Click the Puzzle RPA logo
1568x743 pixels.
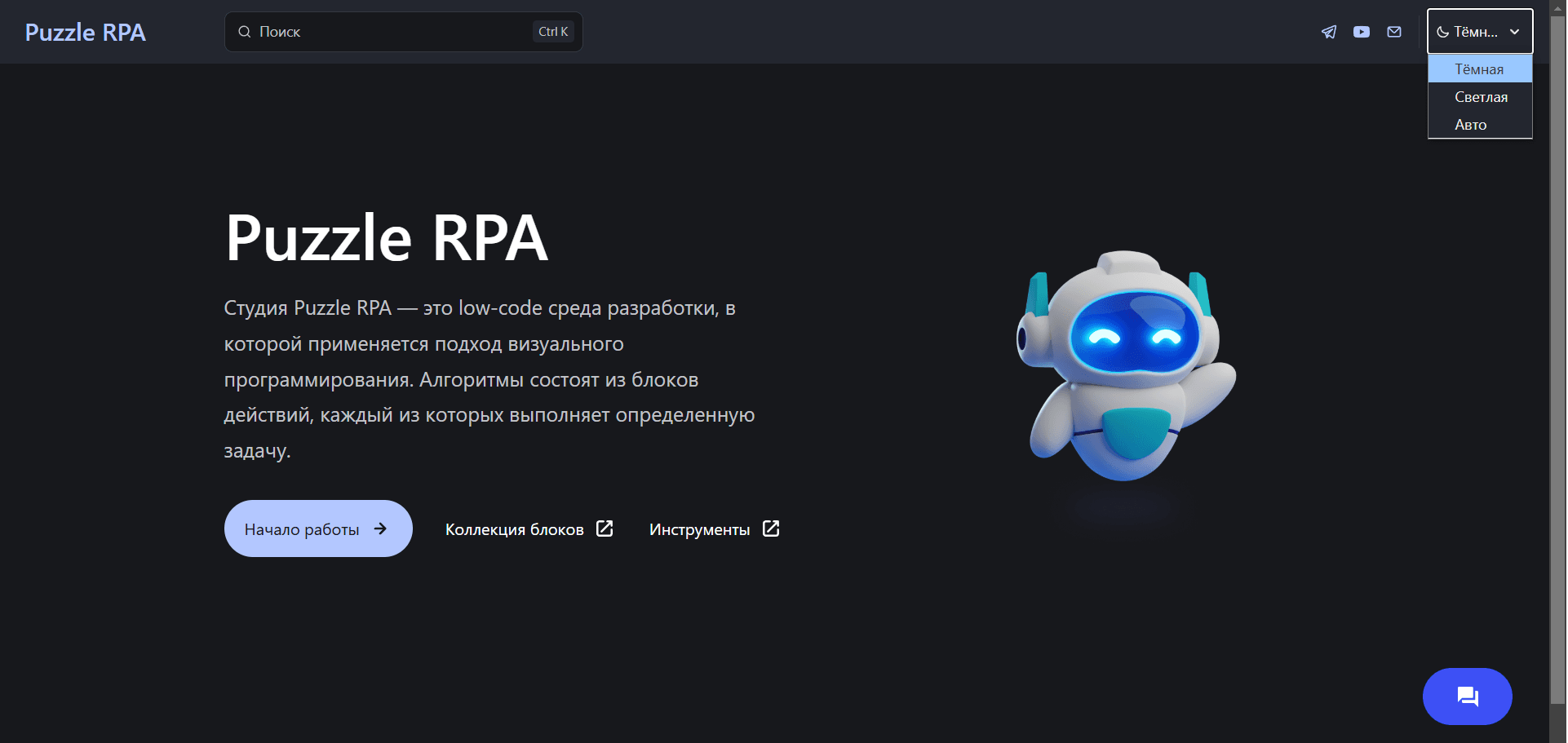pos(86,32)
